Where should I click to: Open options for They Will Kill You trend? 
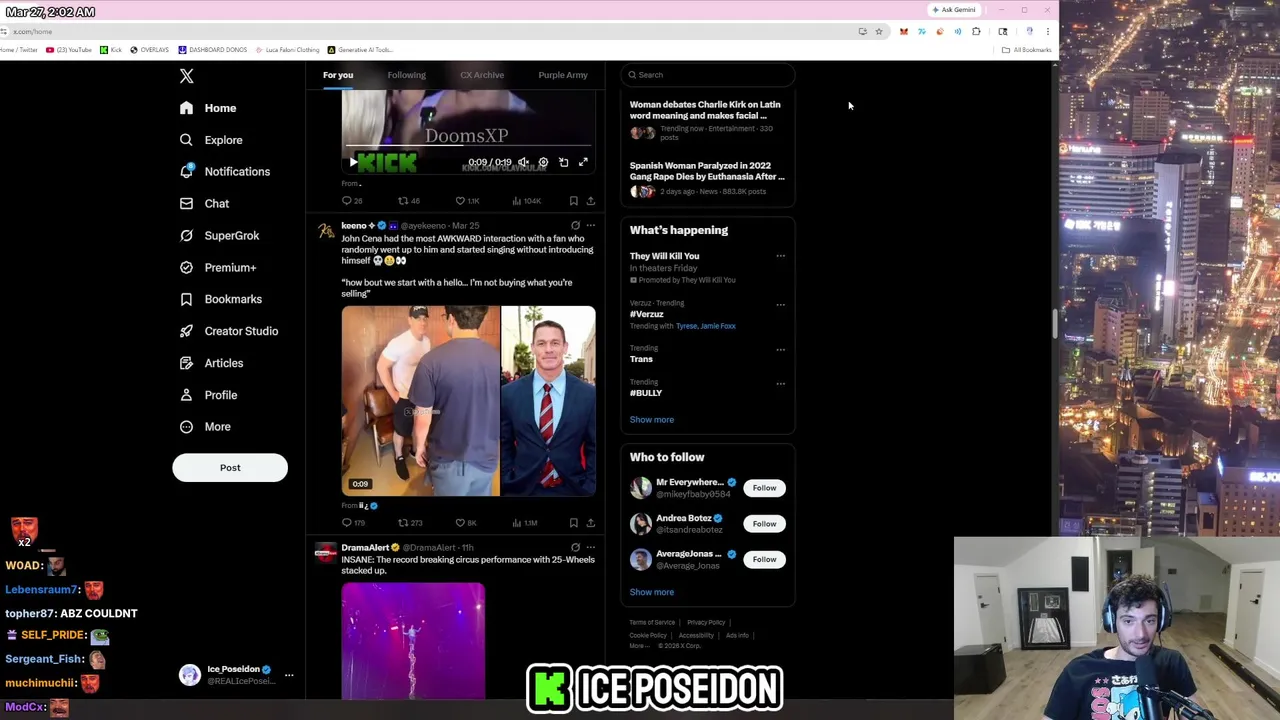tap(781, 256)
